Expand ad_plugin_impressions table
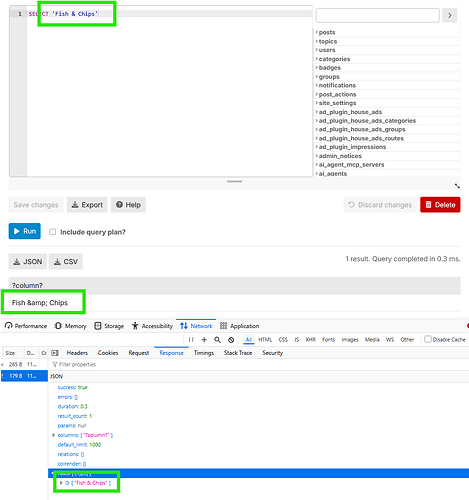 [352, 147]
